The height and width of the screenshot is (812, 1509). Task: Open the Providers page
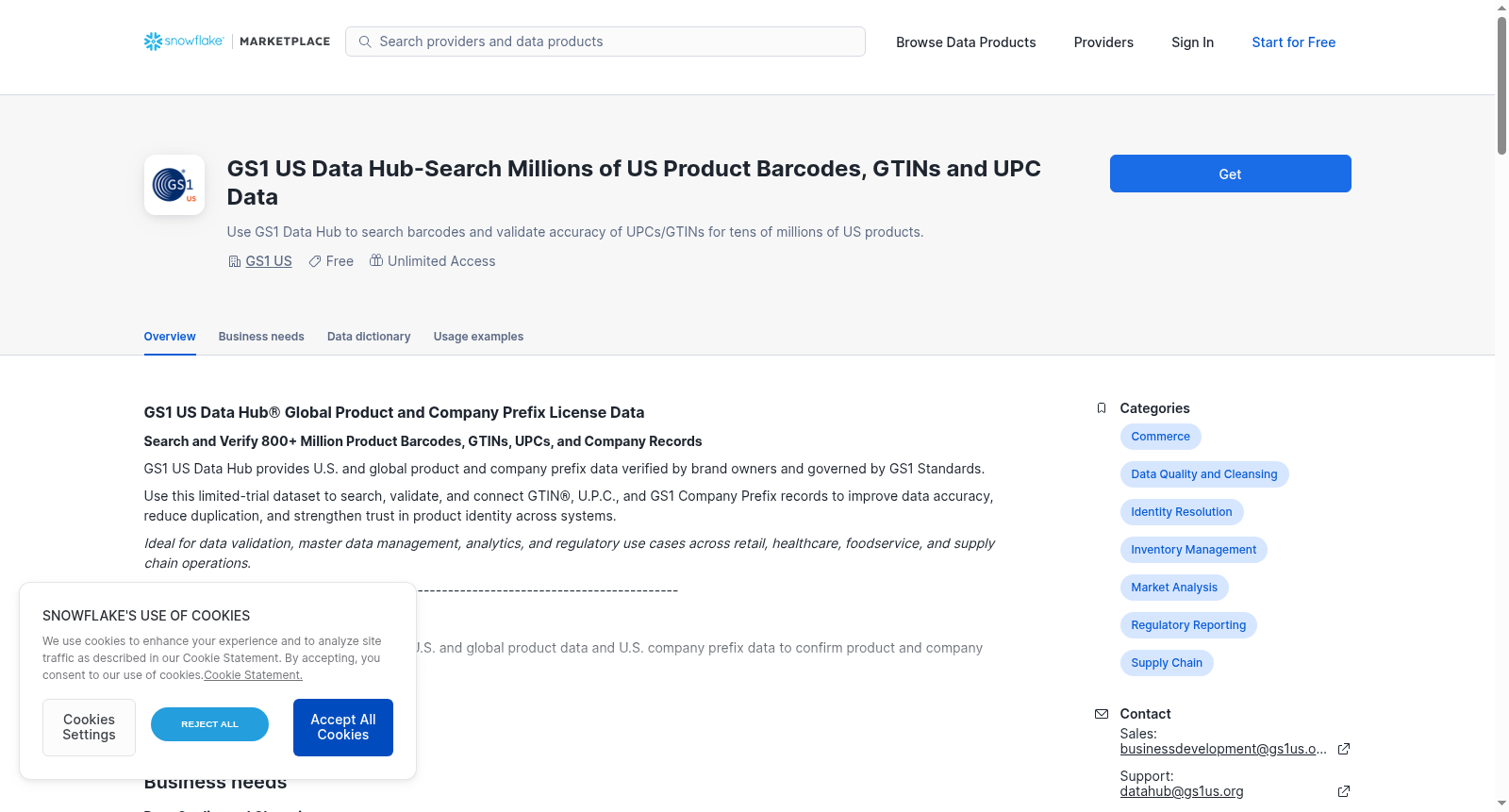1103,42
